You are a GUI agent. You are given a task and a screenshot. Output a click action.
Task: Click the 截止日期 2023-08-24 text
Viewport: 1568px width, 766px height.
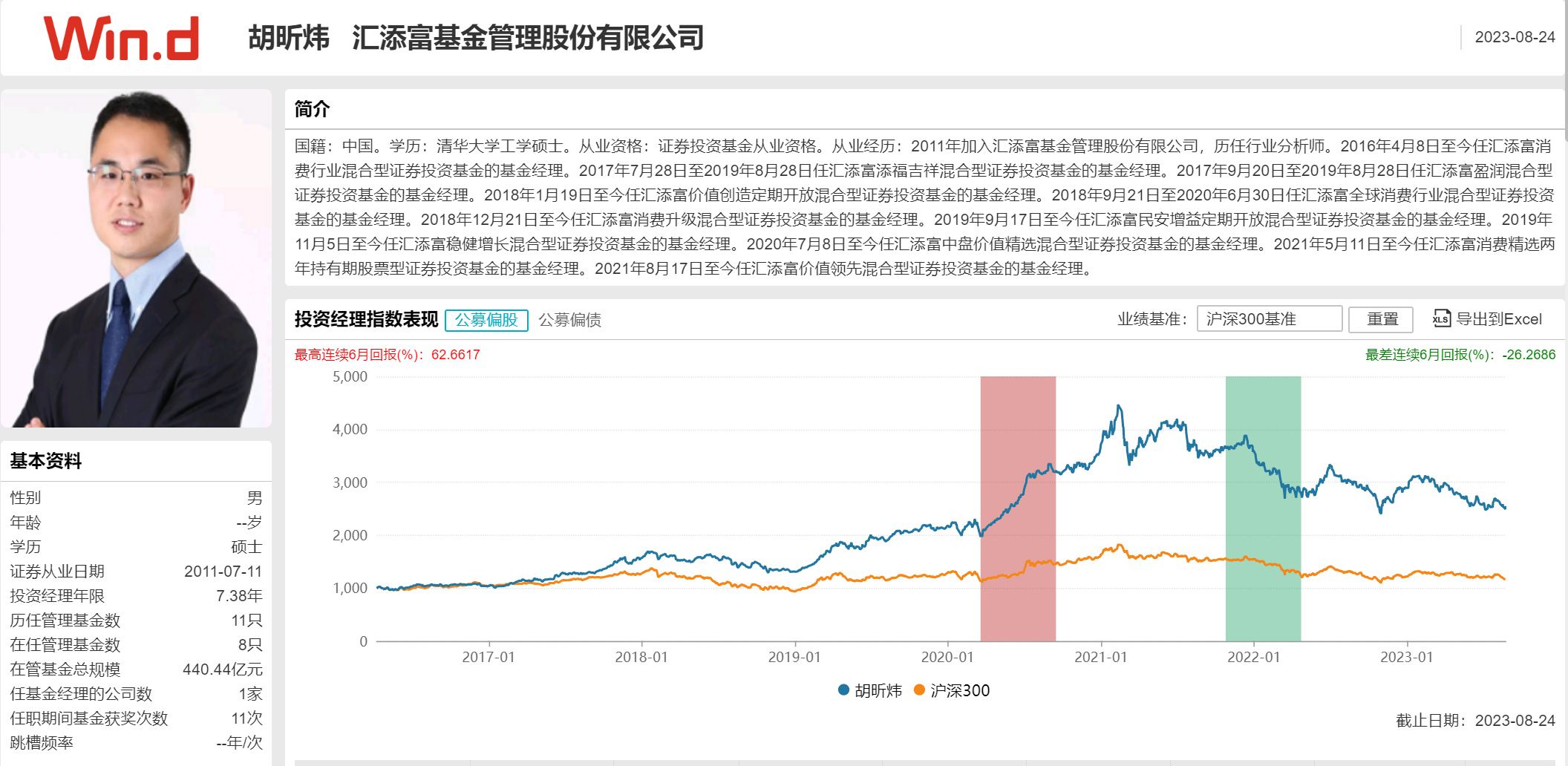point(1475,721)
